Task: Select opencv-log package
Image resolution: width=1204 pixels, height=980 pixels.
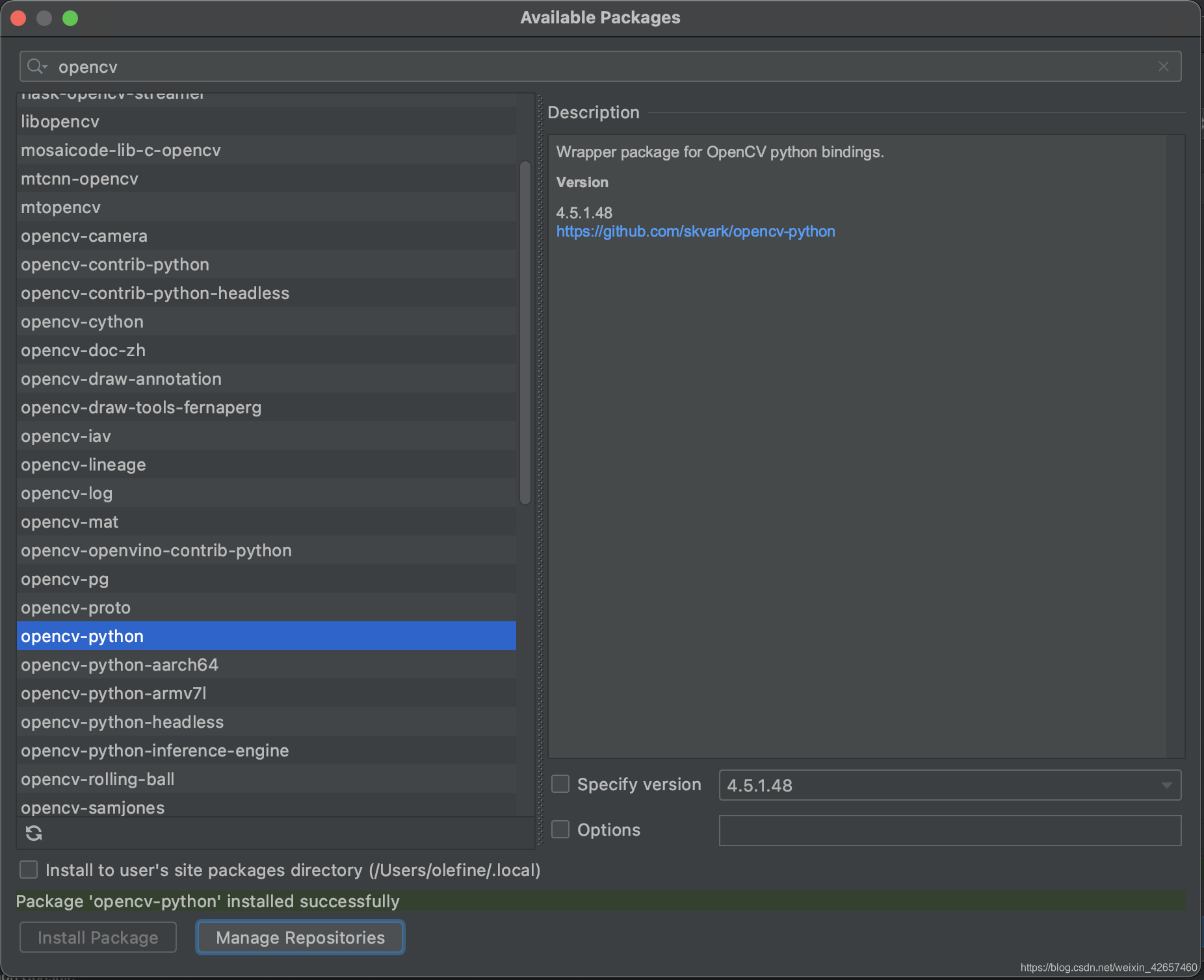Action: pos(267,493)
